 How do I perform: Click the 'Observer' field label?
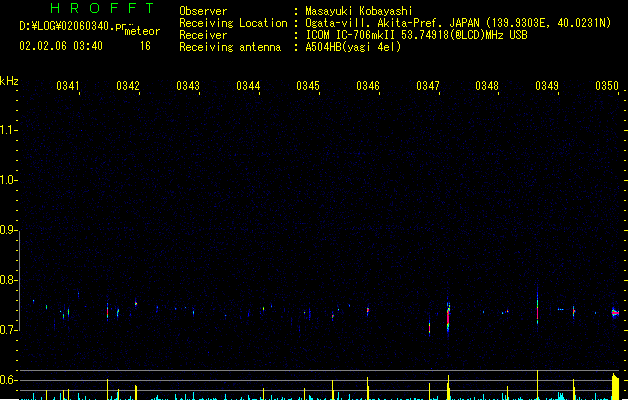tap(203, 11)
